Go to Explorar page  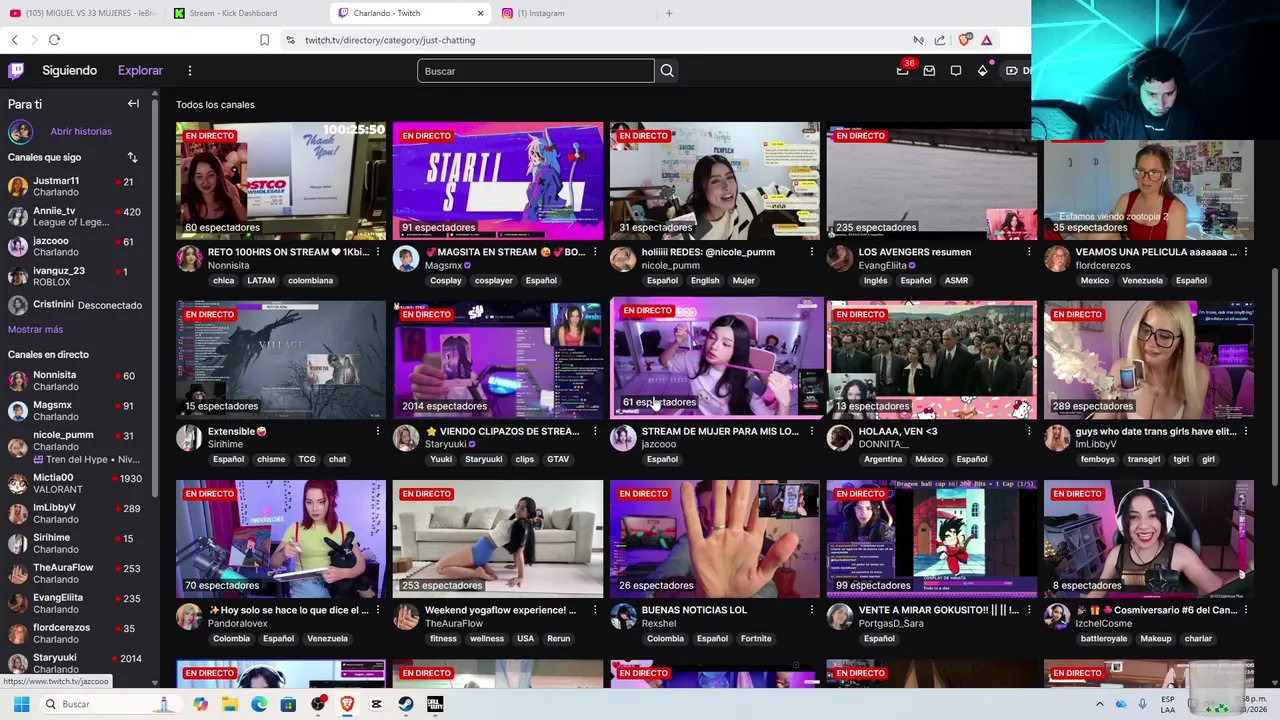coord(140,71)
